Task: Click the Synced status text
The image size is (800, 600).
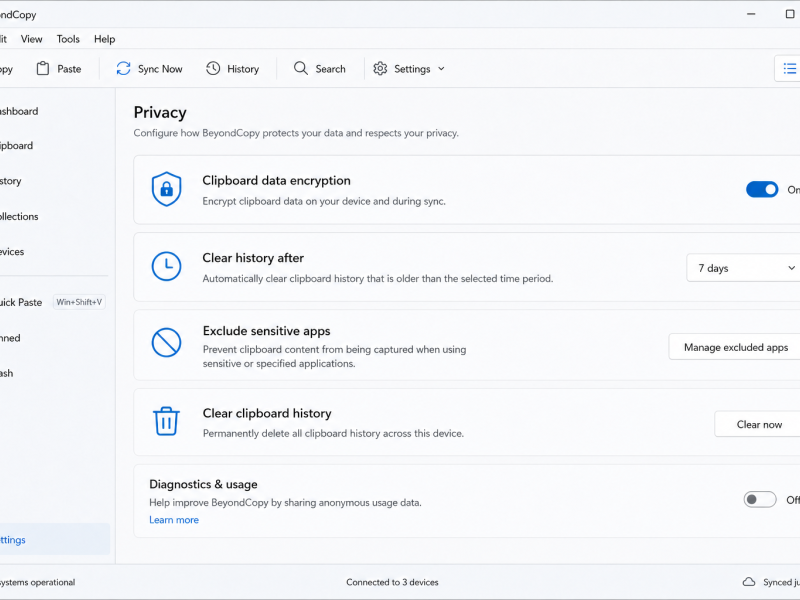Action: pos(781,582)
